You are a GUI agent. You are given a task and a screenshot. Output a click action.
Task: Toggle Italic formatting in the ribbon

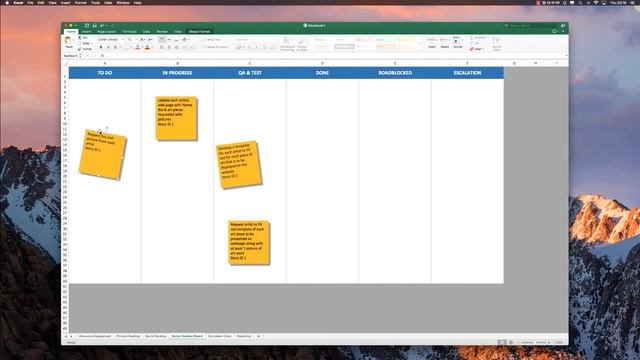[108, 47]
